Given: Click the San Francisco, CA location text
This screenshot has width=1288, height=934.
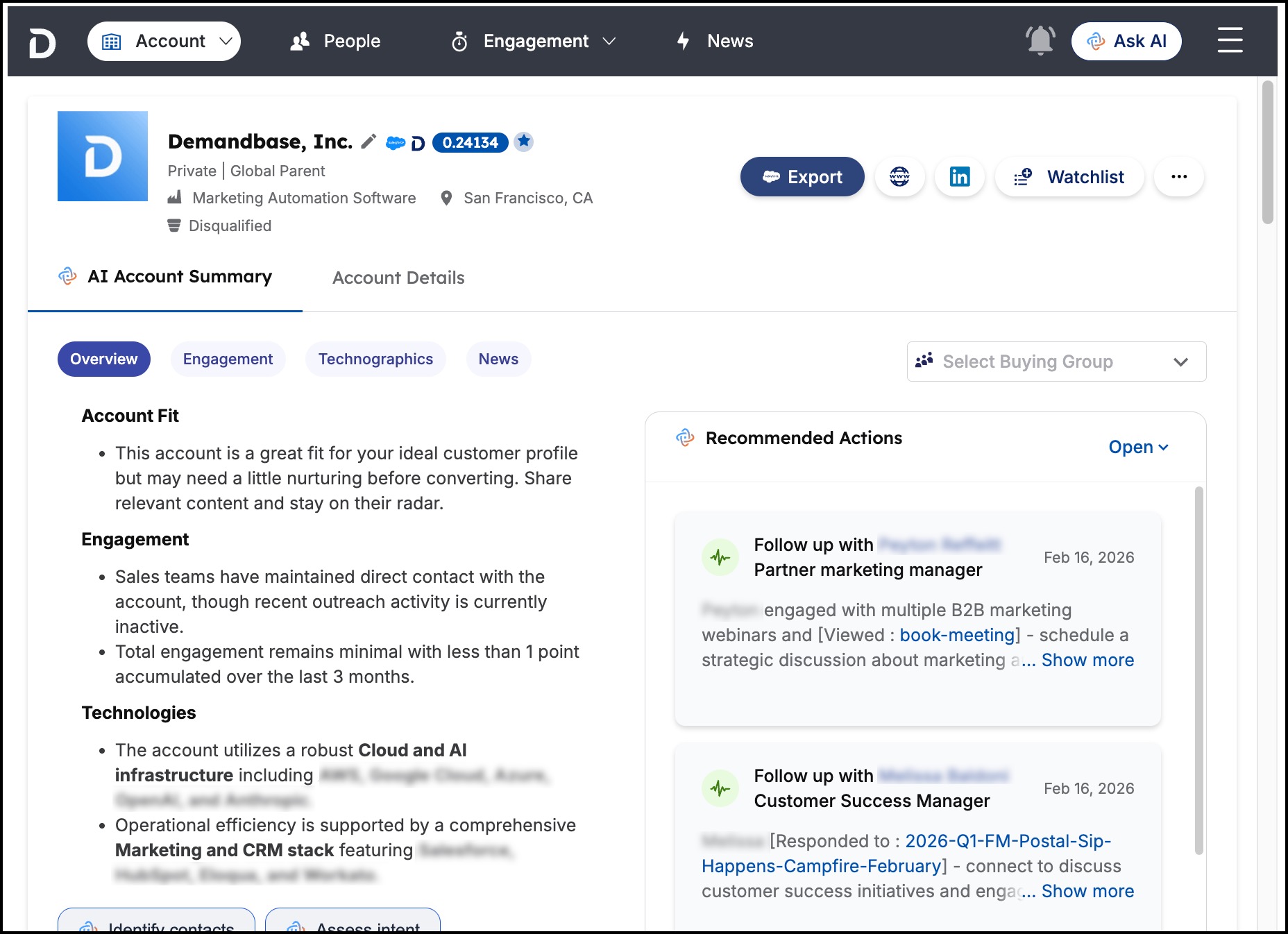Looking at the screenshot, I should [528, 198].
